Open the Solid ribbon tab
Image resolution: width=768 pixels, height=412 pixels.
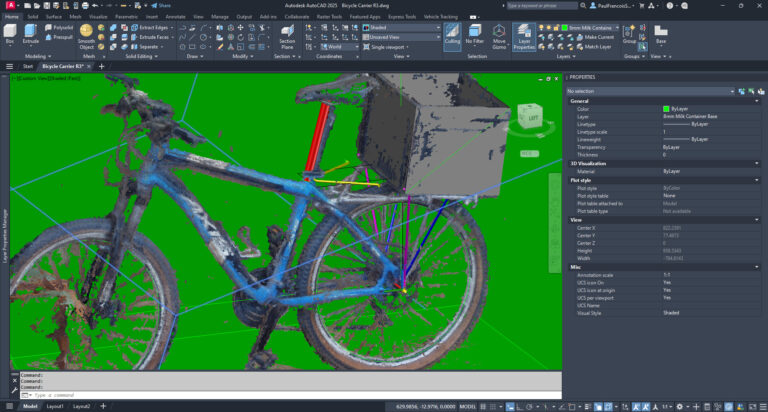32,17
